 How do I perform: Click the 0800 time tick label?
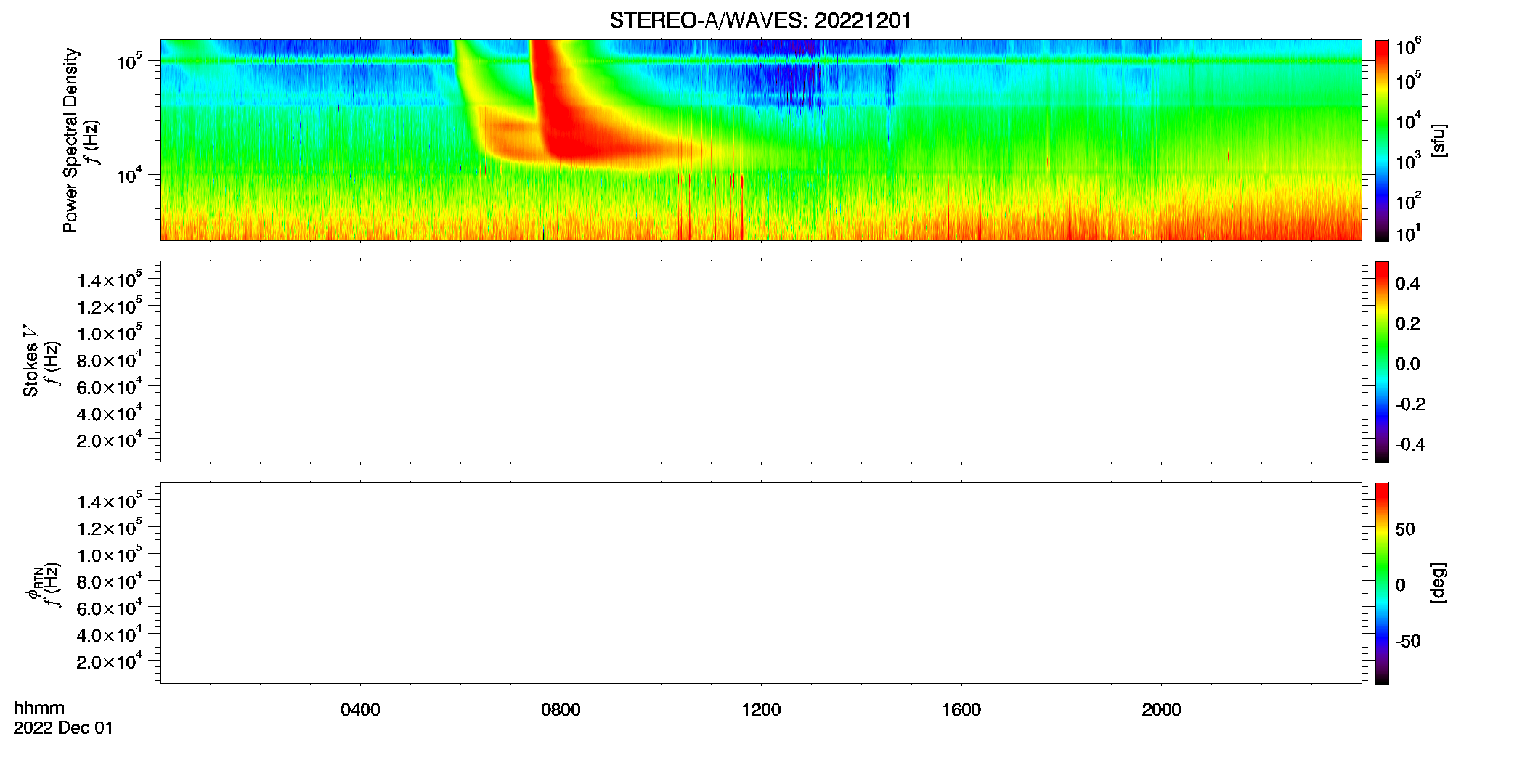coord(561,710)
